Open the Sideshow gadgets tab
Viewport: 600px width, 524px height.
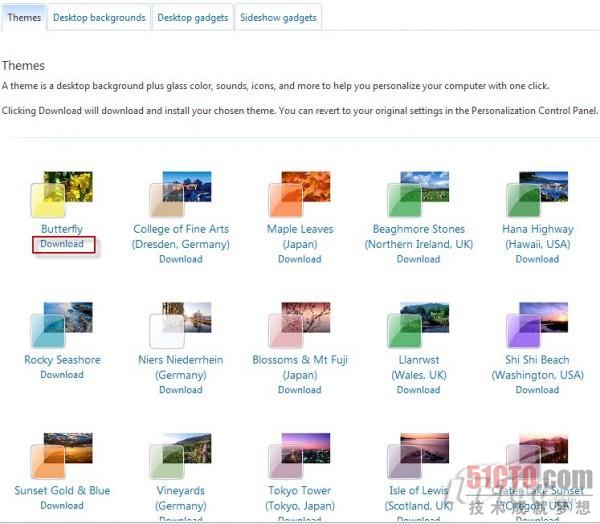278,18
